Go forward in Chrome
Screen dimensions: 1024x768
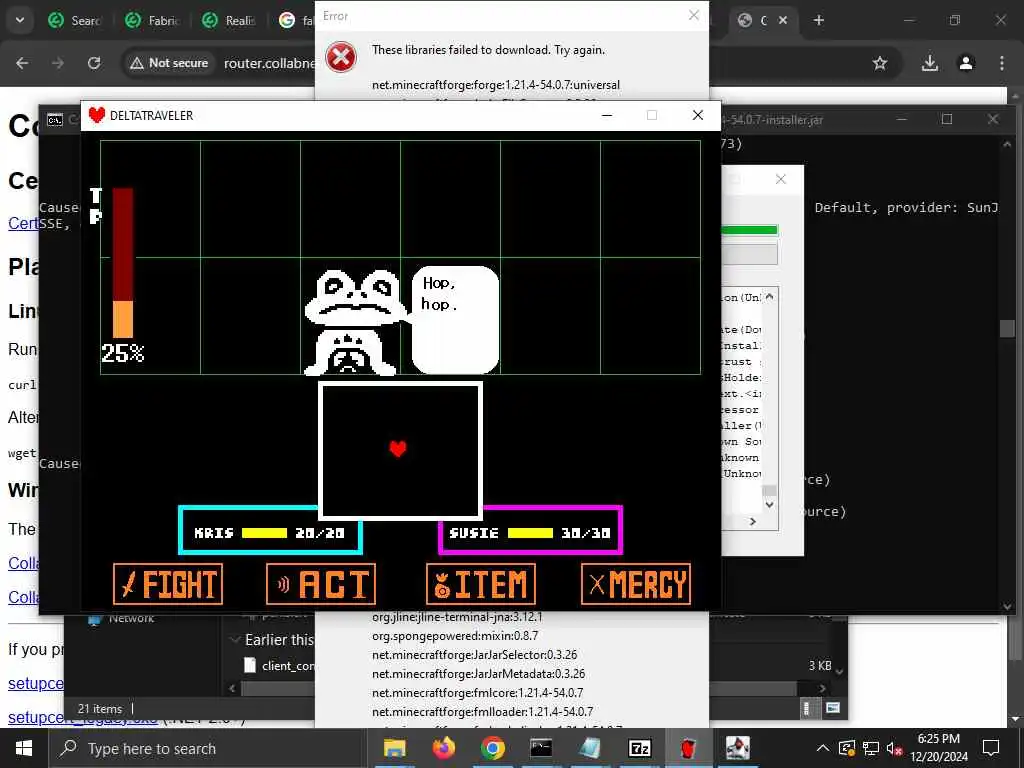click(58, 63)
